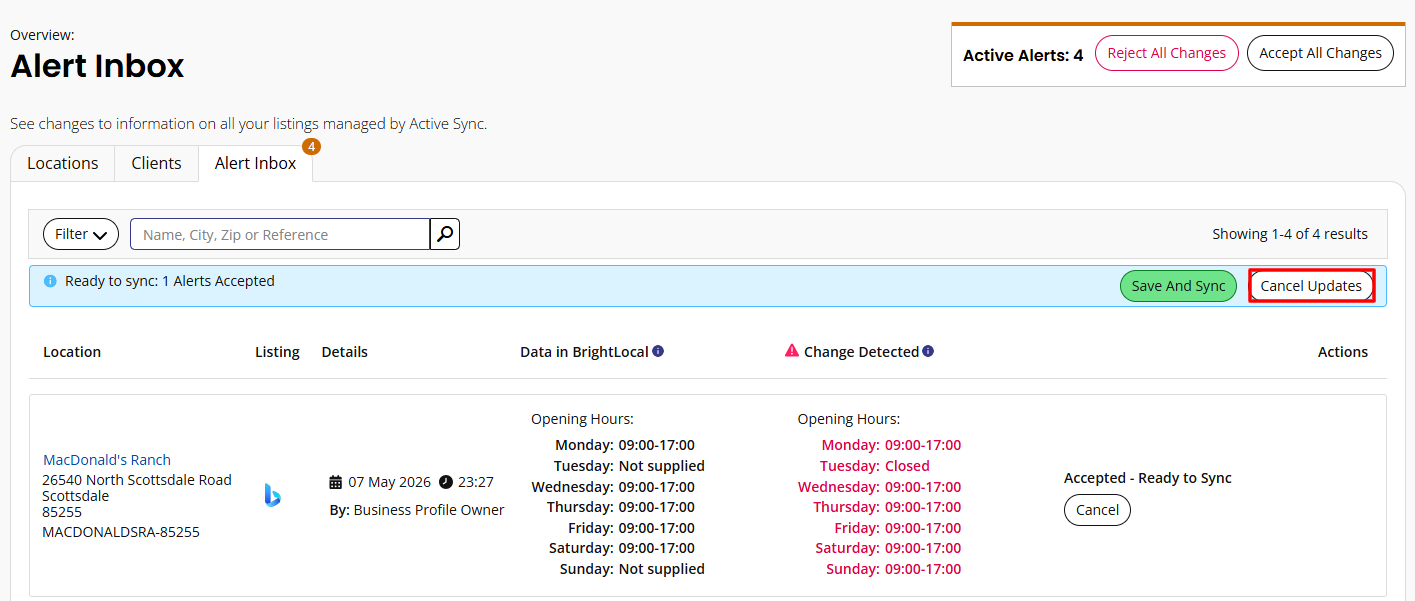Click Accepted - Ready to Sync status

tap(1148, 478)
